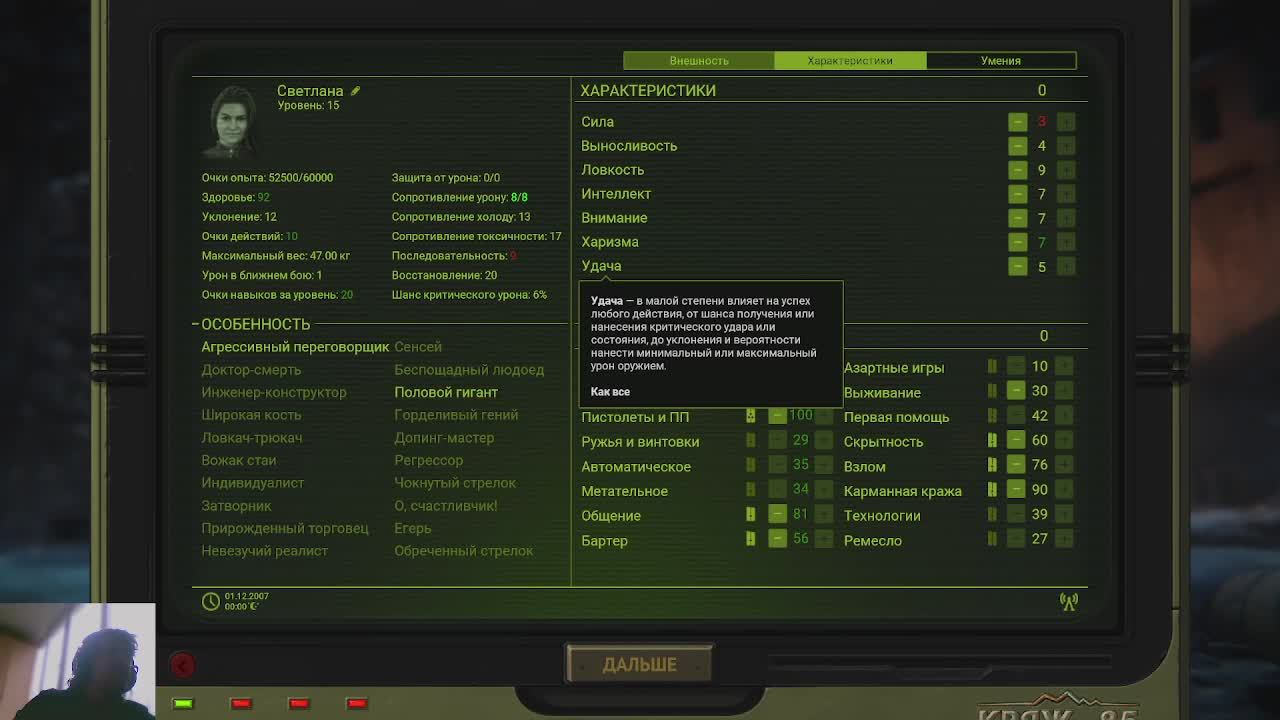Screen dimensions: 1280x720
Task: Decrease Внимание with the minus button
Action: point(1017,217)
